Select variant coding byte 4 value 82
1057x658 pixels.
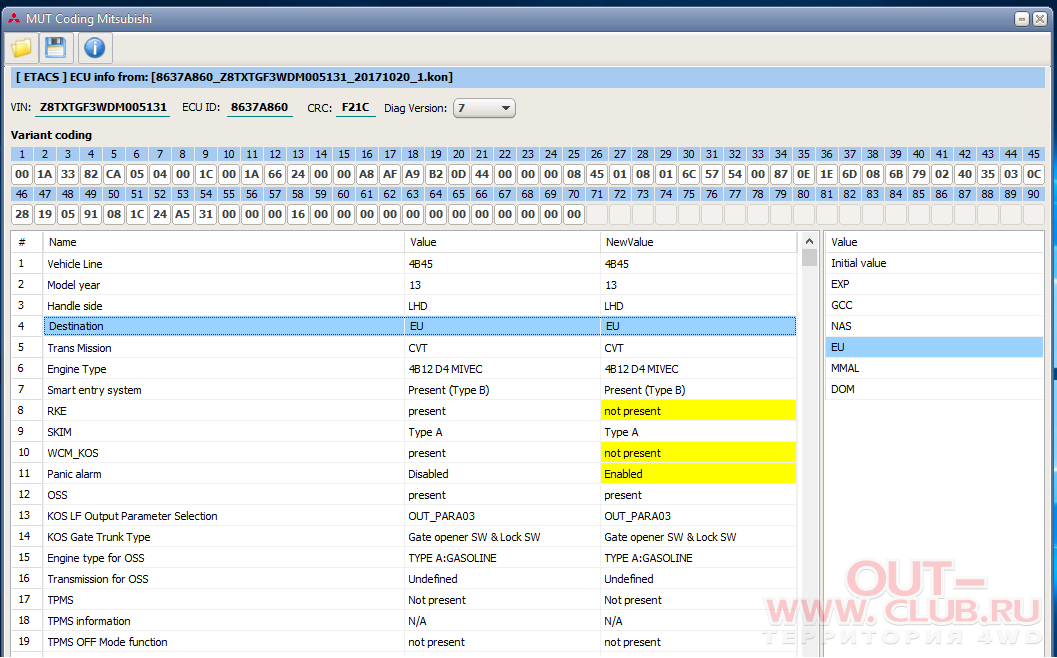pyautogui.click(x=91, y=175)
